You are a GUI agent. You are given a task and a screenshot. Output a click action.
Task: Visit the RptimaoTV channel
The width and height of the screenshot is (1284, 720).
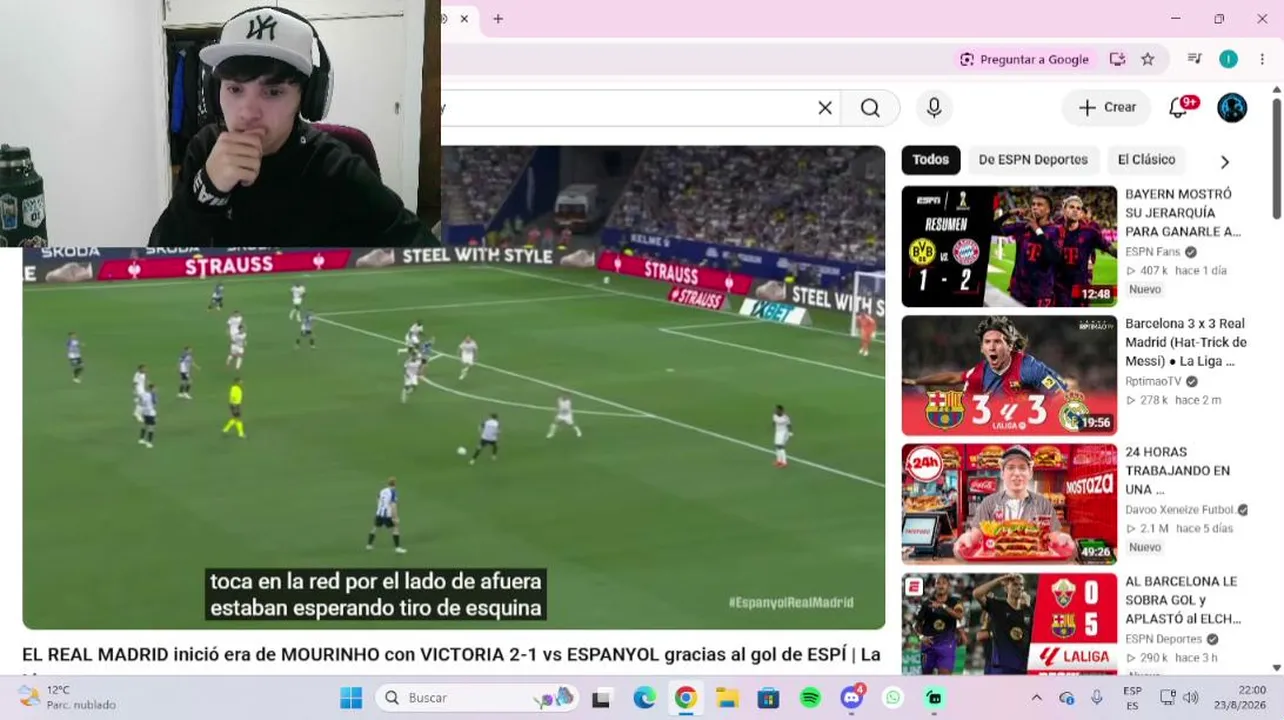tap(1153, 381)
